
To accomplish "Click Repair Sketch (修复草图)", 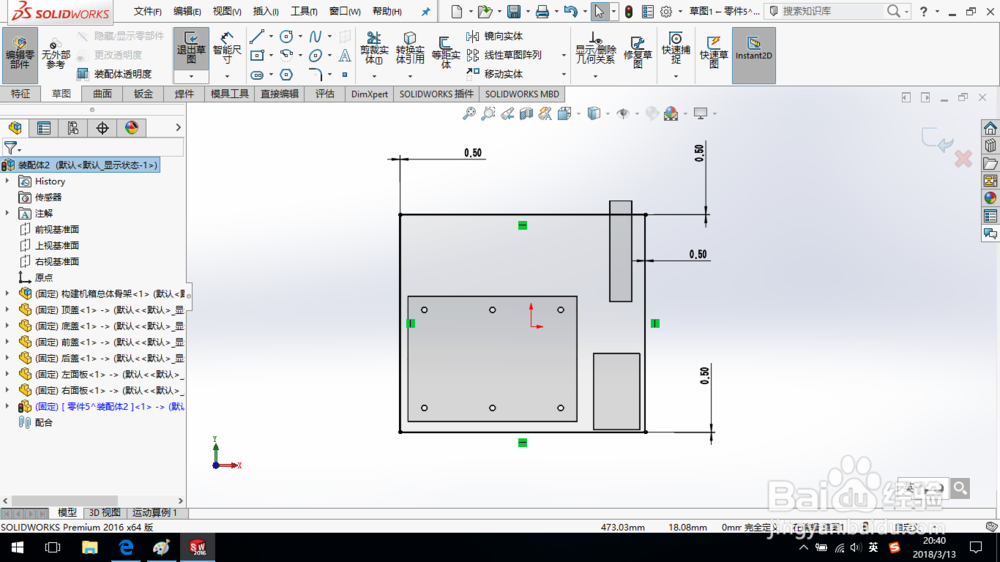I will point(638,51).
